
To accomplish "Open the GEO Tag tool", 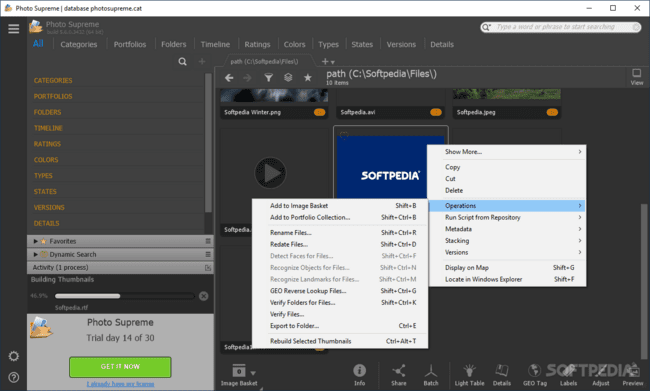I will (535, 375).
